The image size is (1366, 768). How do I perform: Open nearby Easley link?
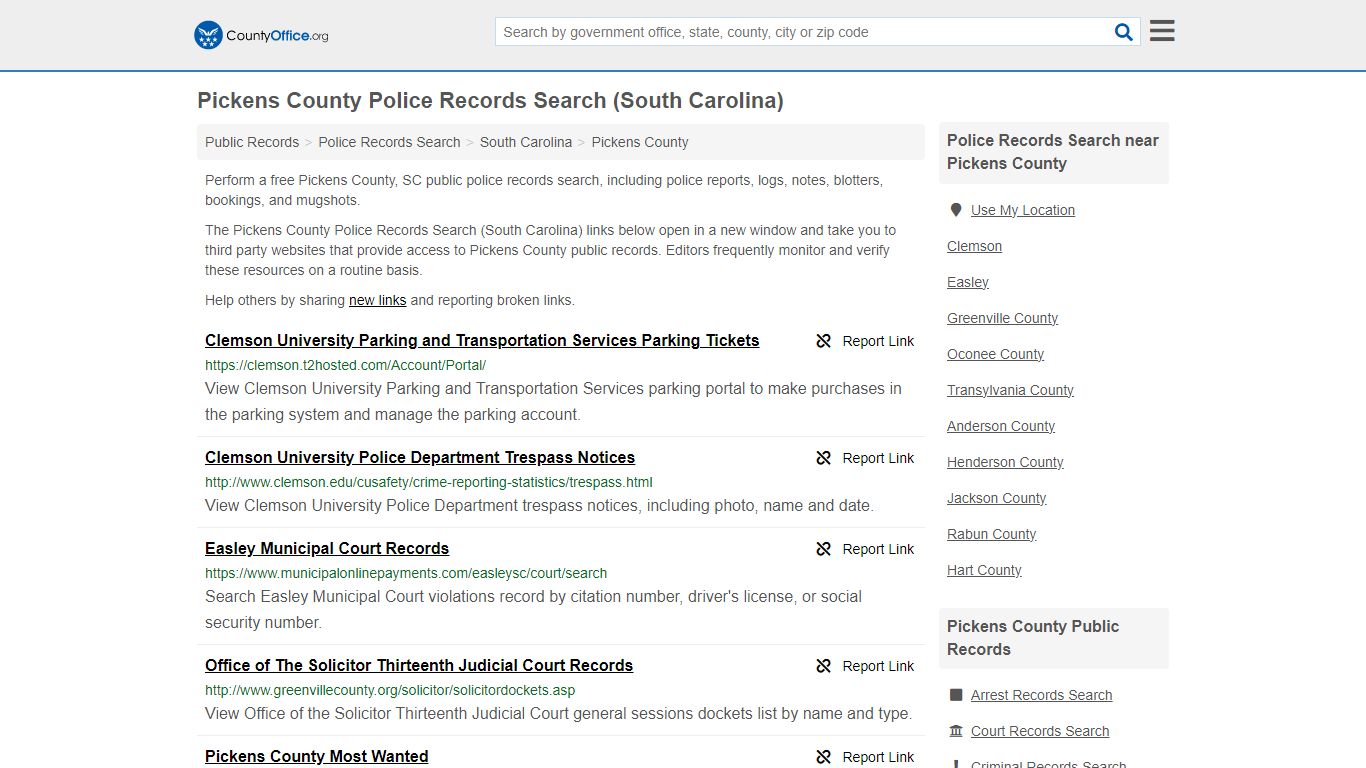pyautogui.click(x=968, y=282)
